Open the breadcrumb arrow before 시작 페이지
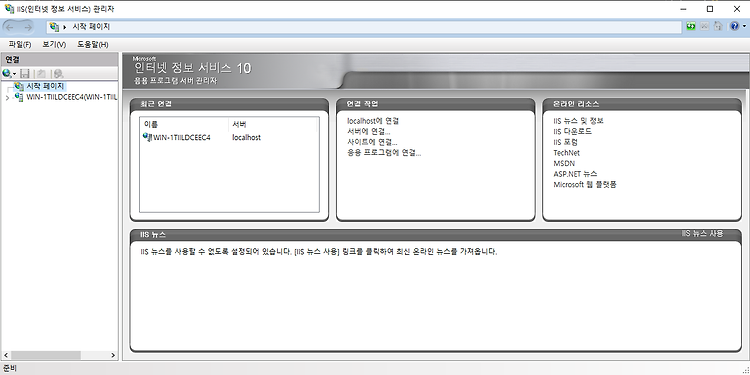The height and width of the screenshot is (375, 750). coord(65,27)
